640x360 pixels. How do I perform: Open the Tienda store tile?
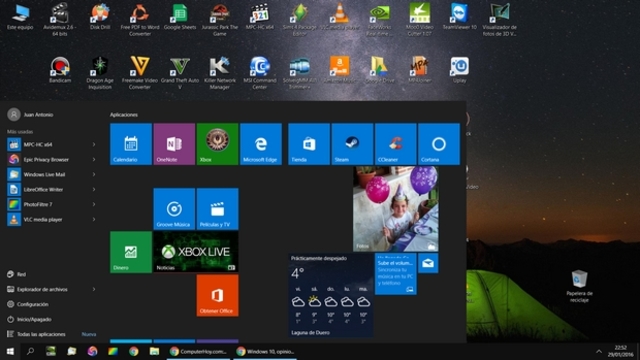click(309, 144)
